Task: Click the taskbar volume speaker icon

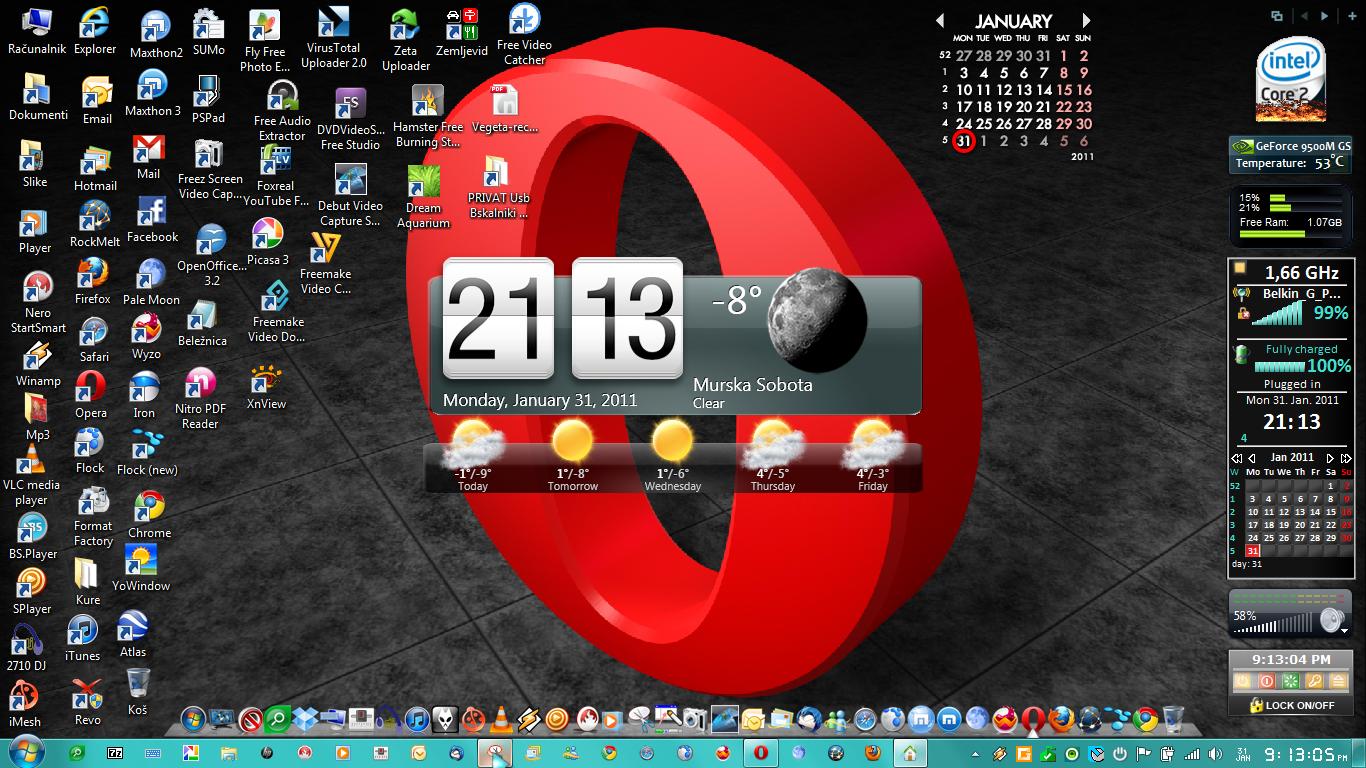Action: point(1213,753)
